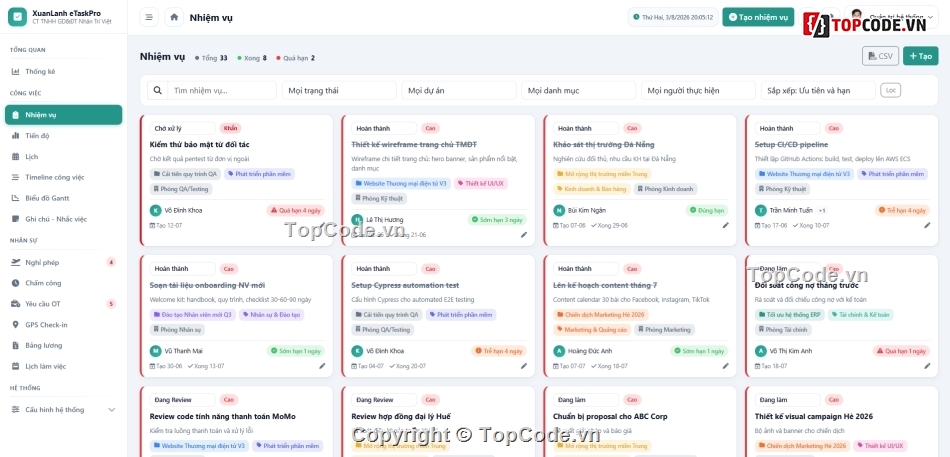Click the search magnifier icon
950x457 pixels.
point(158,90)
